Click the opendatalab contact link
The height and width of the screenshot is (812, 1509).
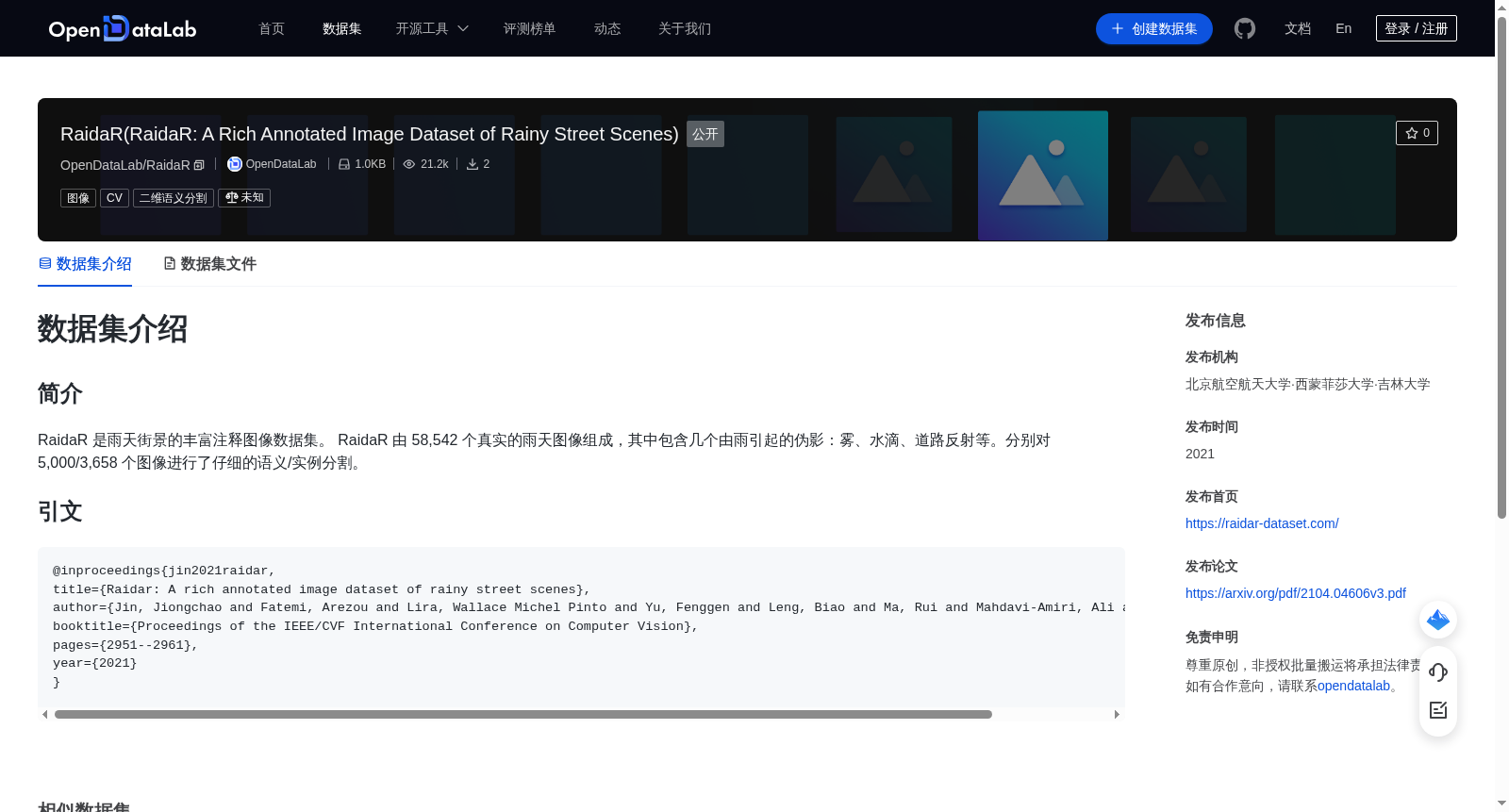coord(1353,686)
